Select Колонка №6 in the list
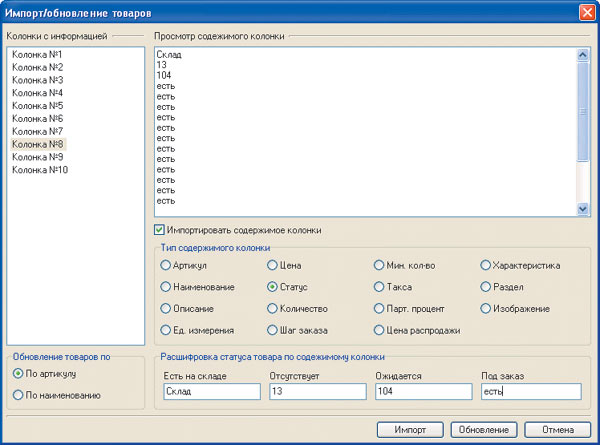Screen dimensions: 600x445 click(x=38, y=119)
